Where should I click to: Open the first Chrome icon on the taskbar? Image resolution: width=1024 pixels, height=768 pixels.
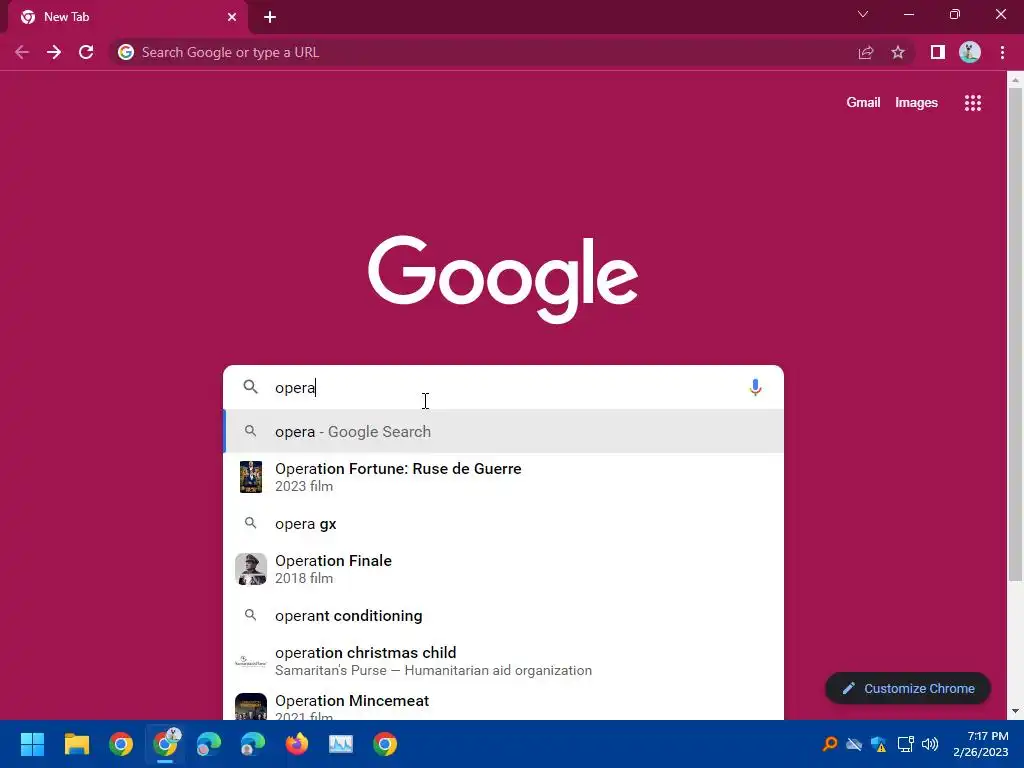click(x=121, y=744)
